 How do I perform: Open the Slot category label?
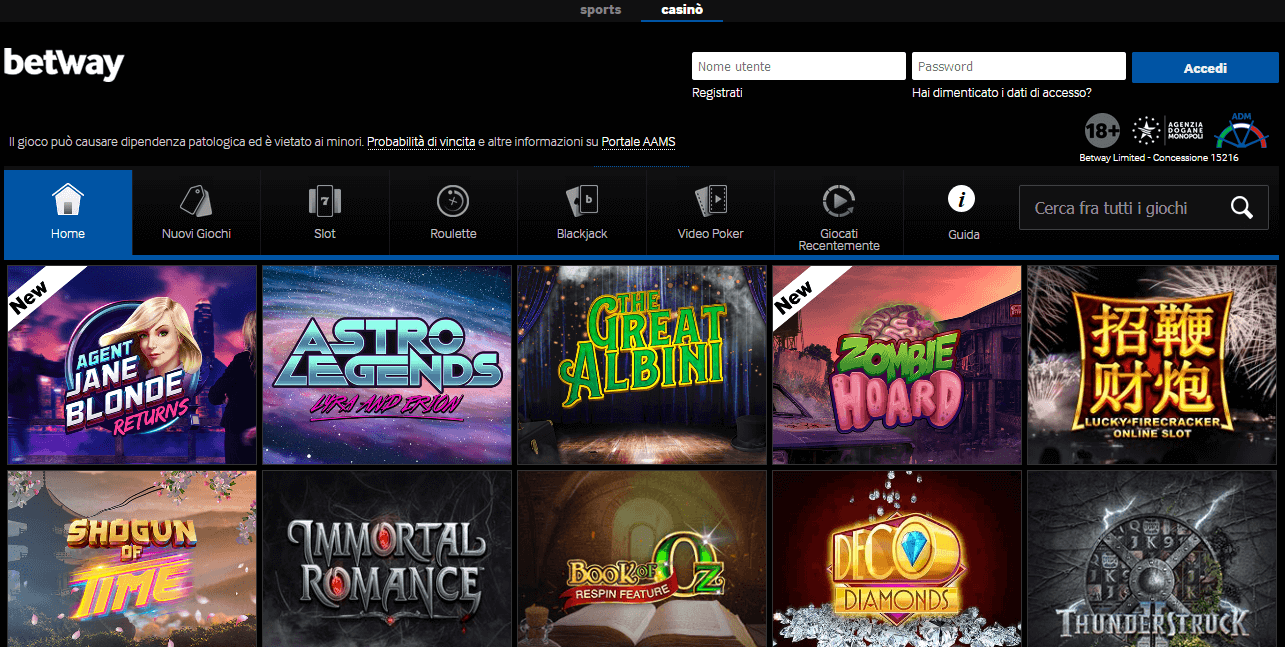click(x=325, y=234)
